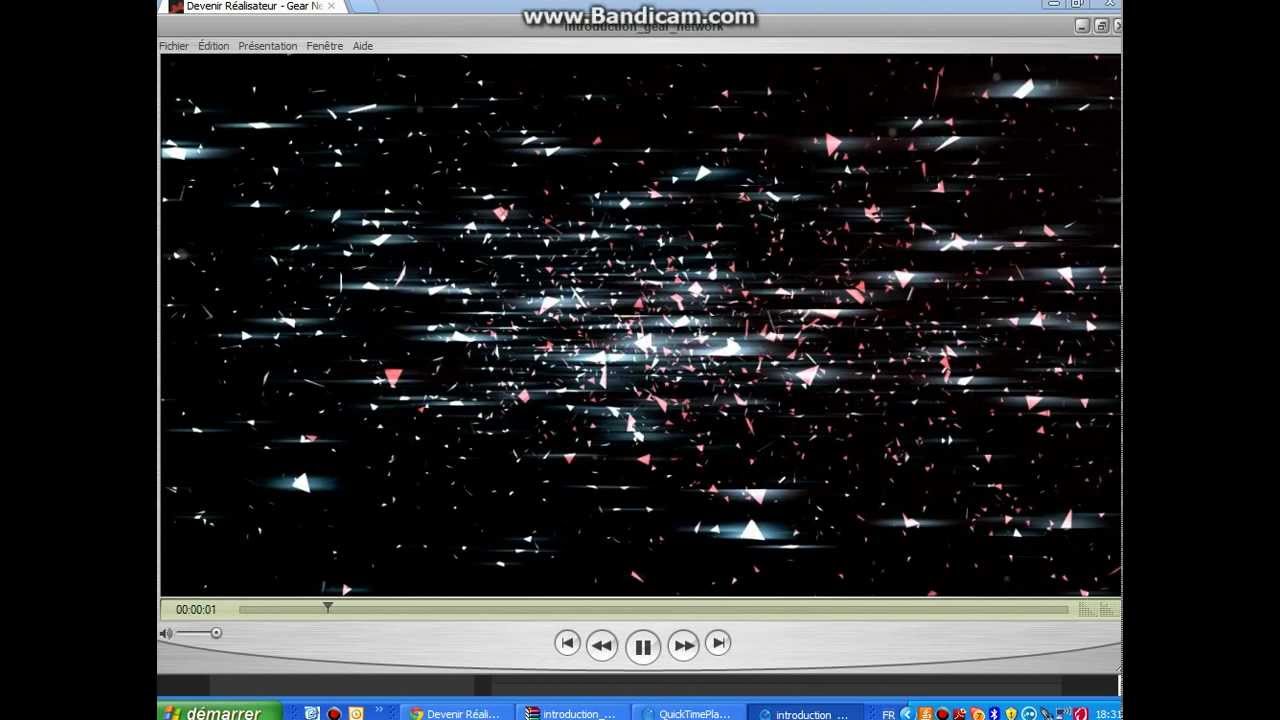Click the red record quick launch icon
The height and width of the screenshot is (720, 1280).
click(334, 713)
